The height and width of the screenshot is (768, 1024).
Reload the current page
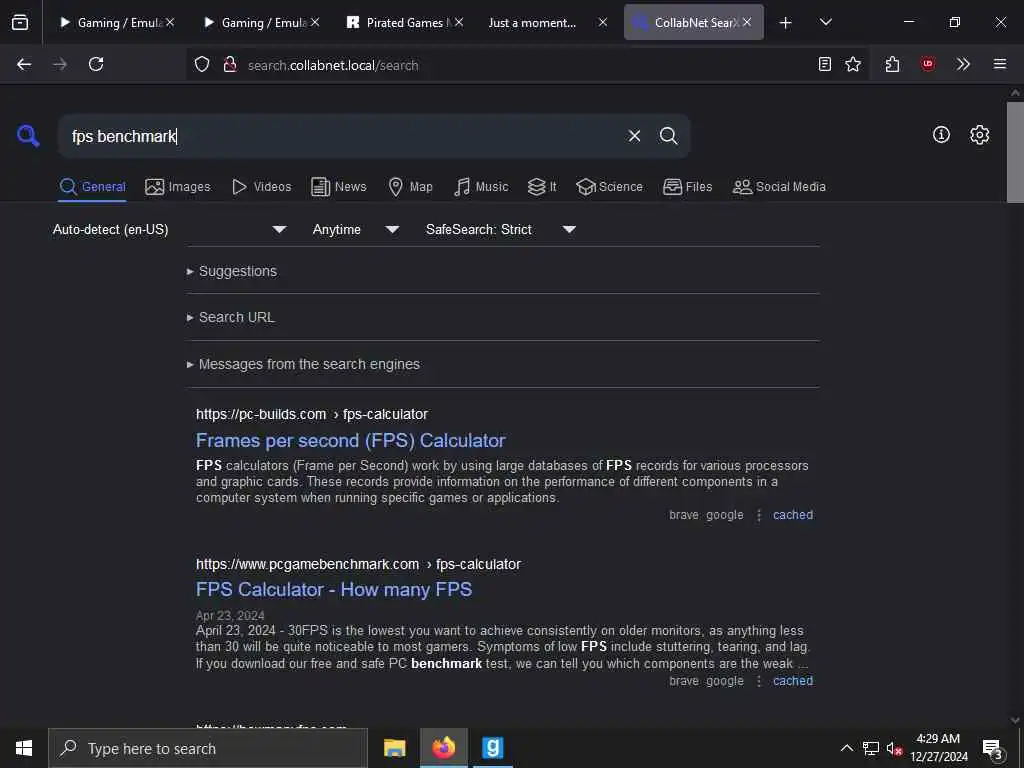point(96,64)
